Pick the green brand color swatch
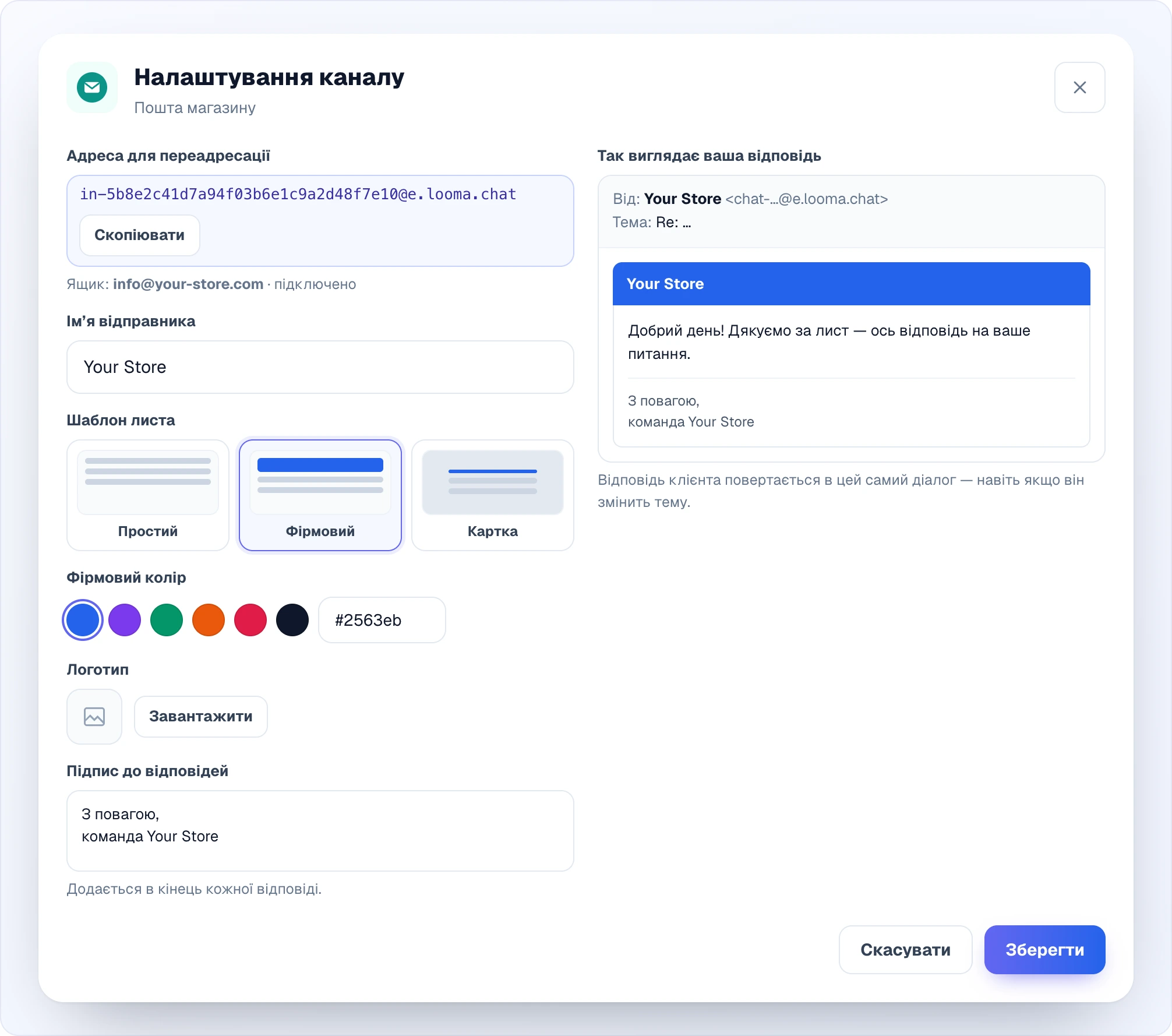 [x=167, y=620]
